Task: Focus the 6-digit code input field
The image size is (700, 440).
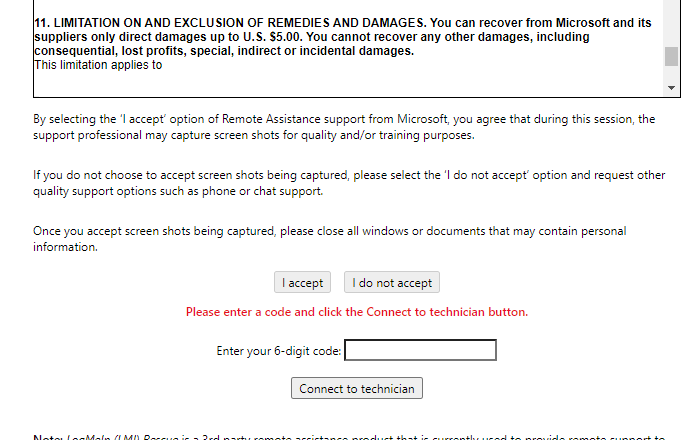Action: pyautogui.click(x=420, y=350)
